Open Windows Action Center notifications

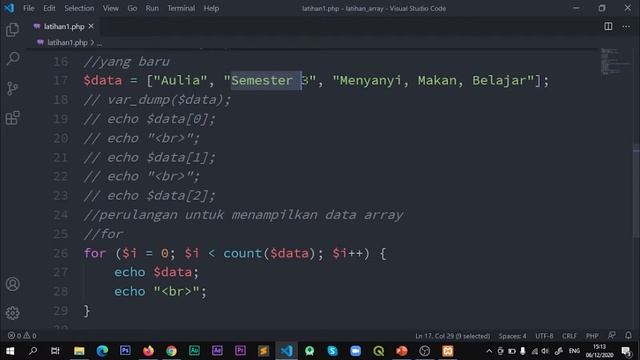(x=627, y=351)
